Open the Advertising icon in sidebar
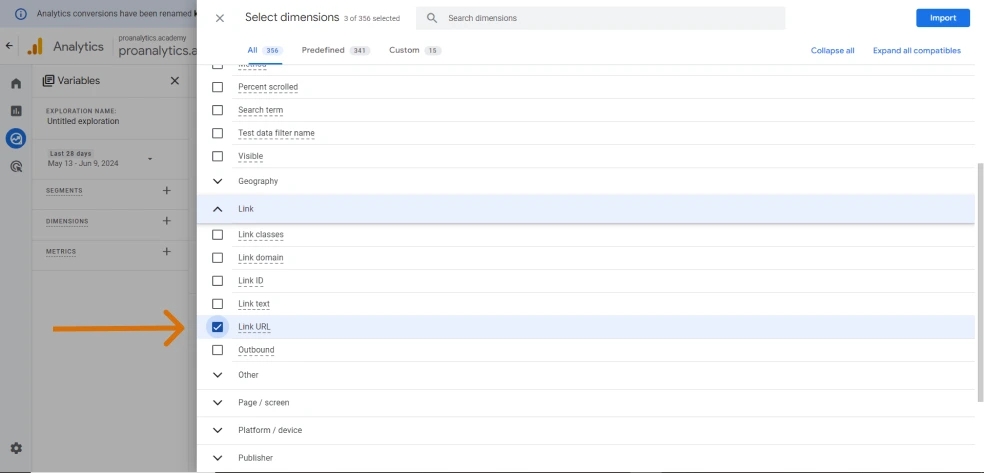This screenshot has height=473, width=984. (x=16, y=166)
